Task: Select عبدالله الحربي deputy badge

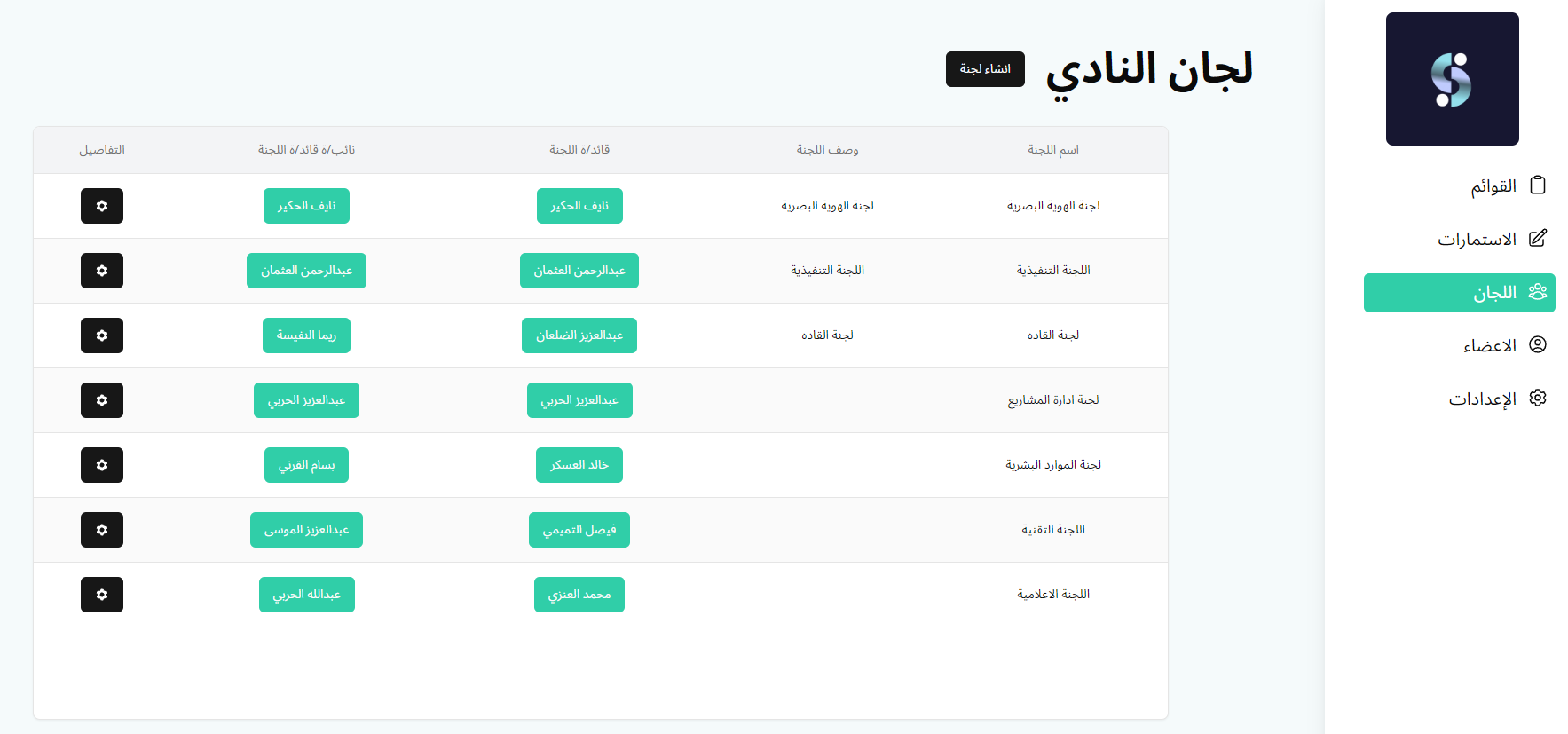Action: (x=306, y=595)
